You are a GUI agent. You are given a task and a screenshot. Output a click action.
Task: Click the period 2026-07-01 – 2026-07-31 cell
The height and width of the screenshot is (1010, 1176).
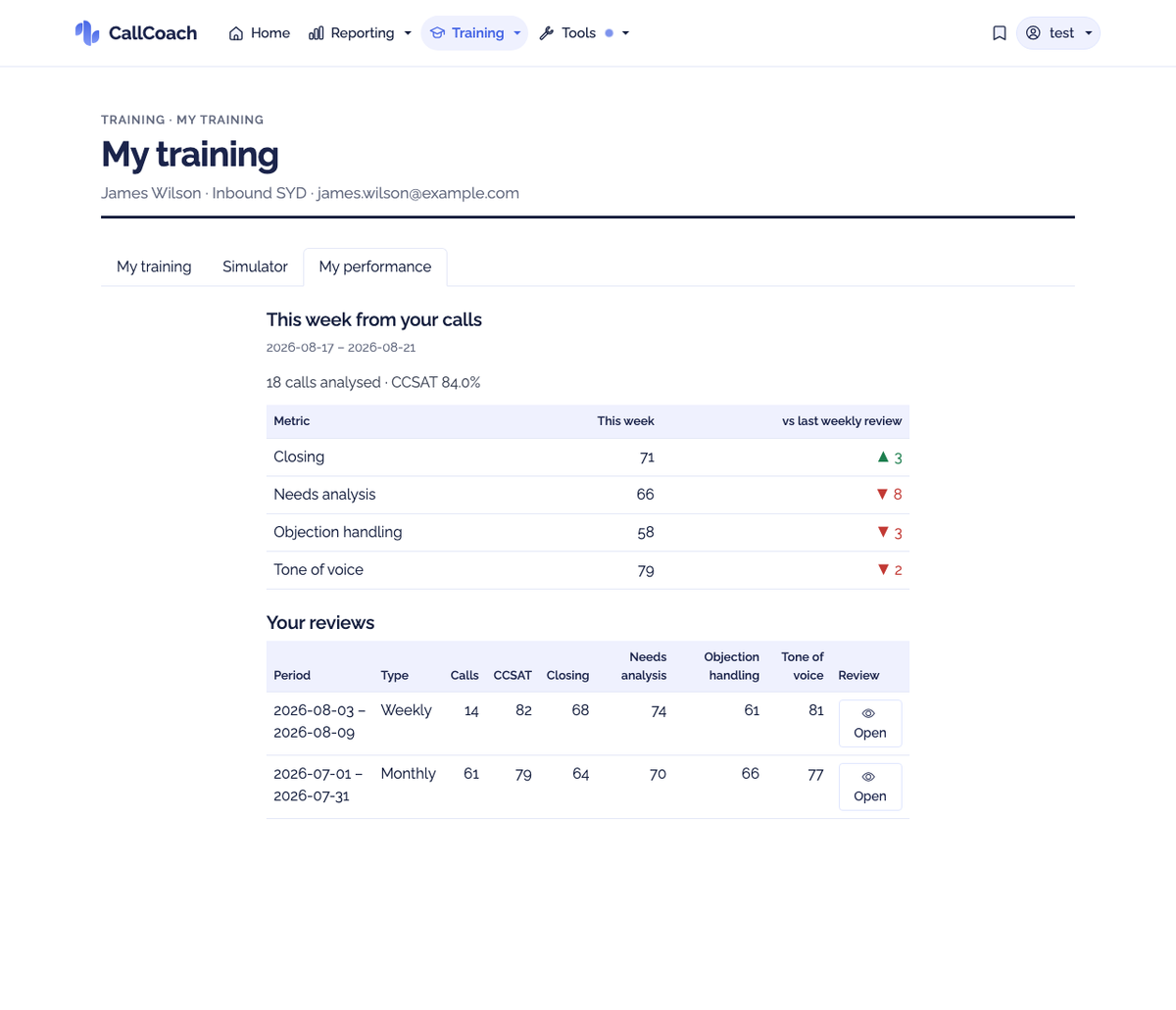(318, 786)
